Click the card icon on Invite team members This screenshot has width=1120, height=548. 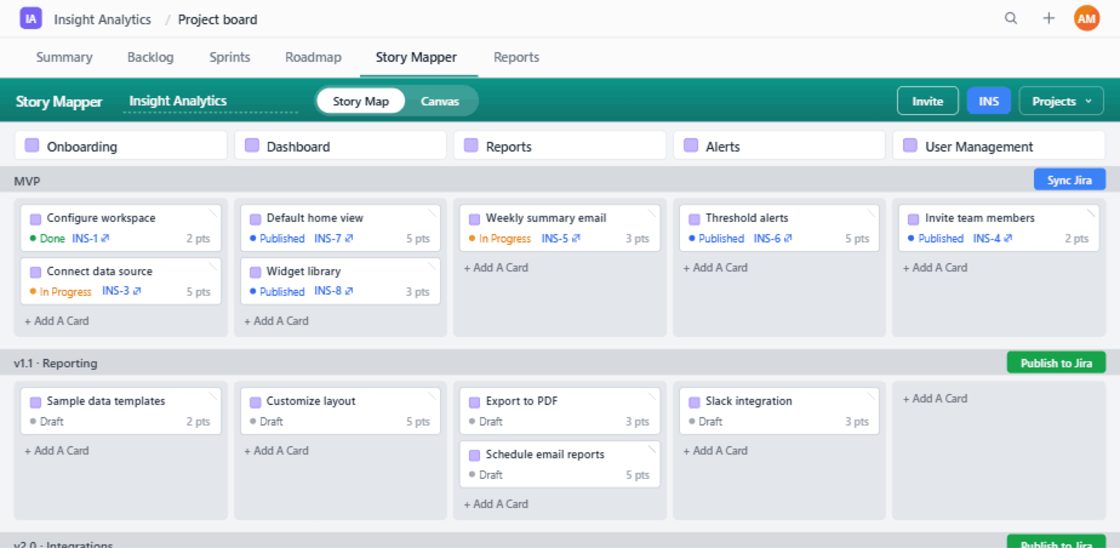click(914, 219)
